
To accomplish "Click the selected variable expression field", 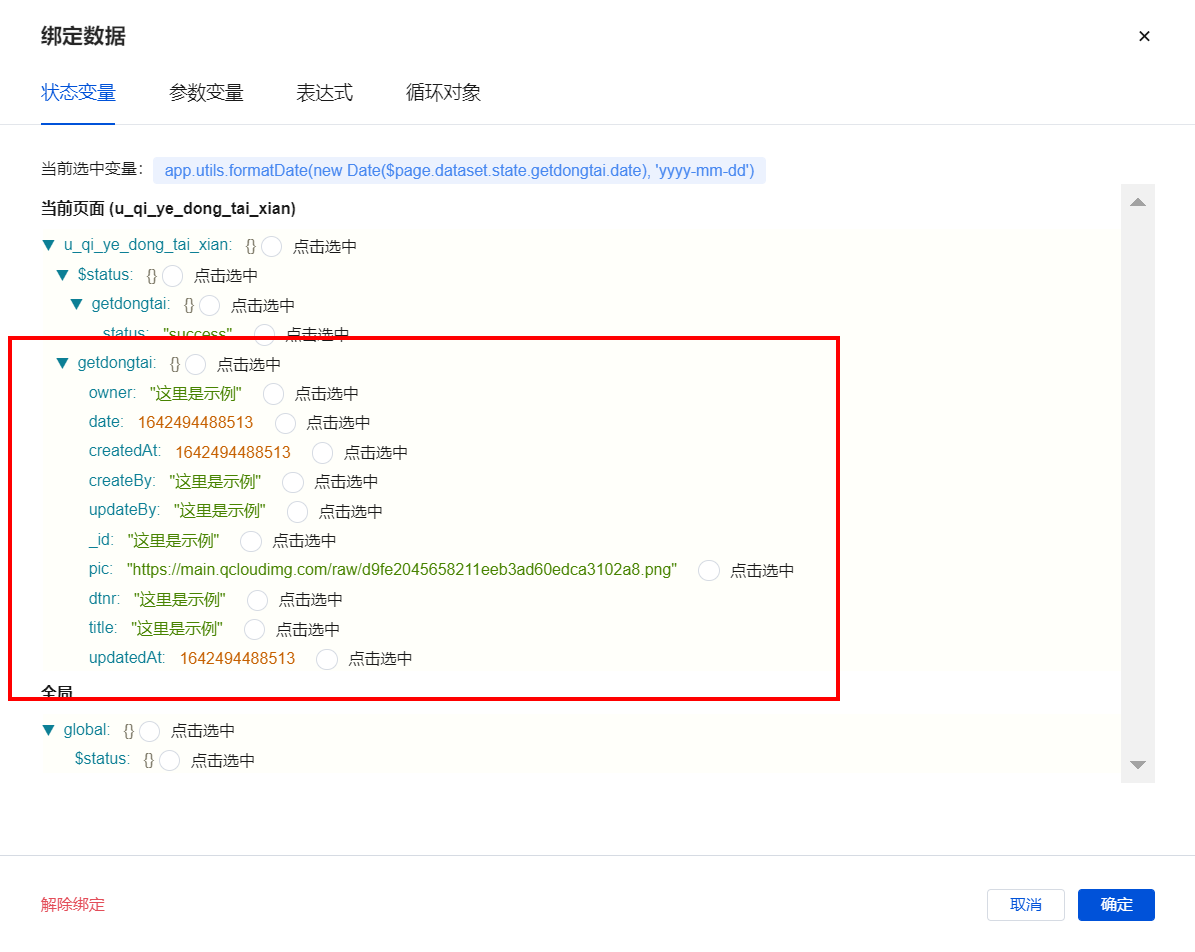I will [460, 170].
